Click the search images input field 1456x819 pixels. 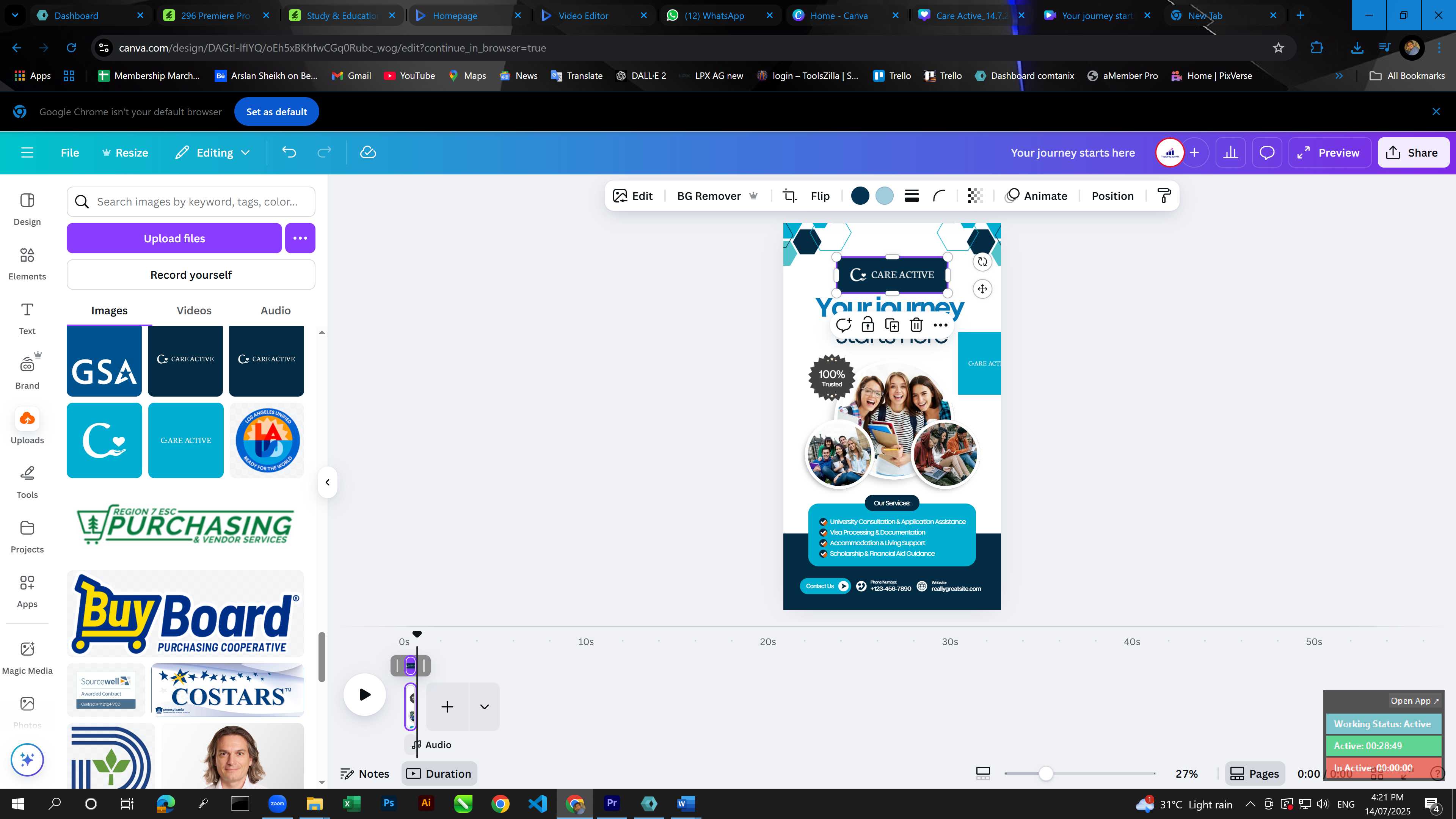[191, 202]
